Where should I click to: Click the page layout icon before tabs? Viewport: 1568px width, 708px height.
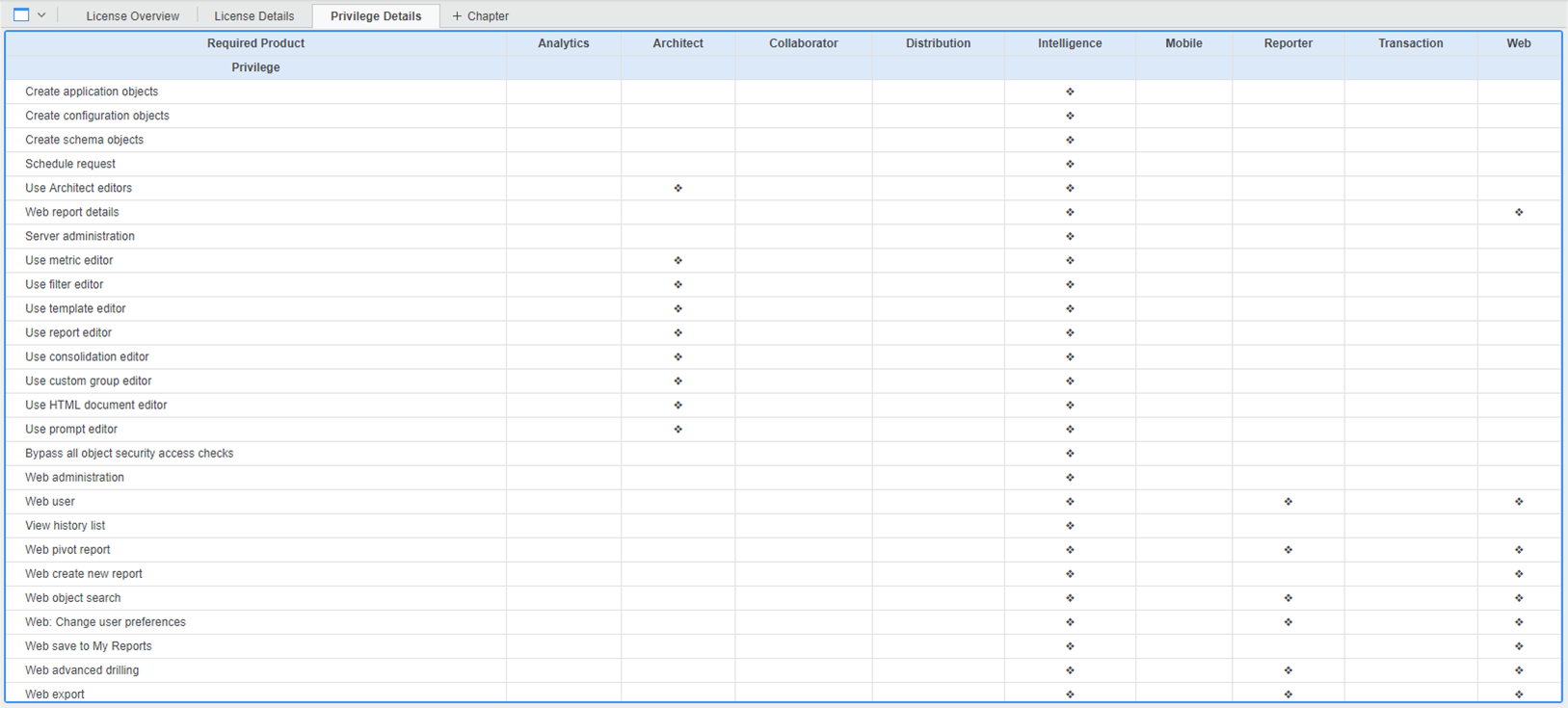click(21, 15)
